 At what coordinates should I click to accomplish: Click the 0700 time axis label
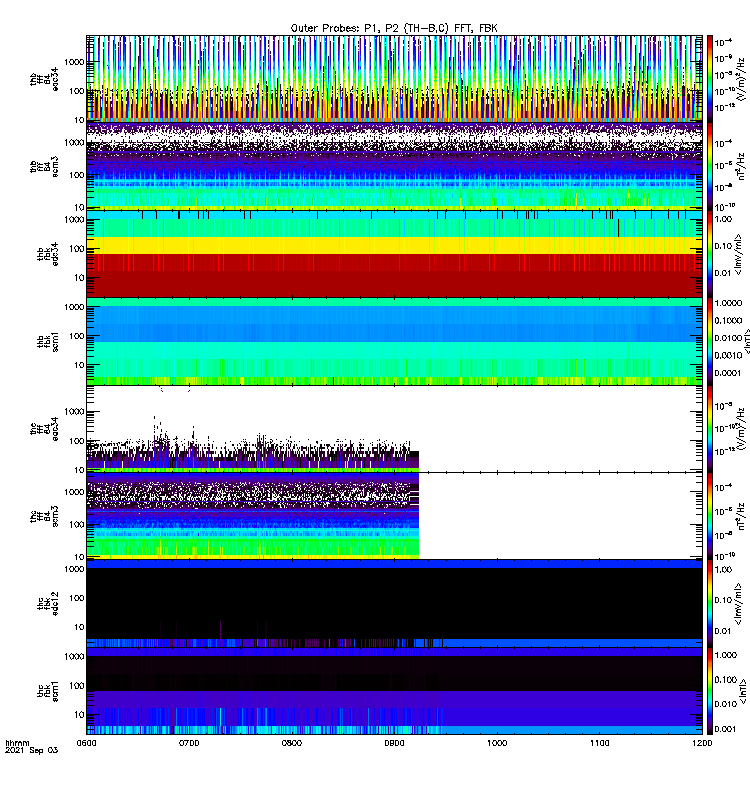click(189, 743)
